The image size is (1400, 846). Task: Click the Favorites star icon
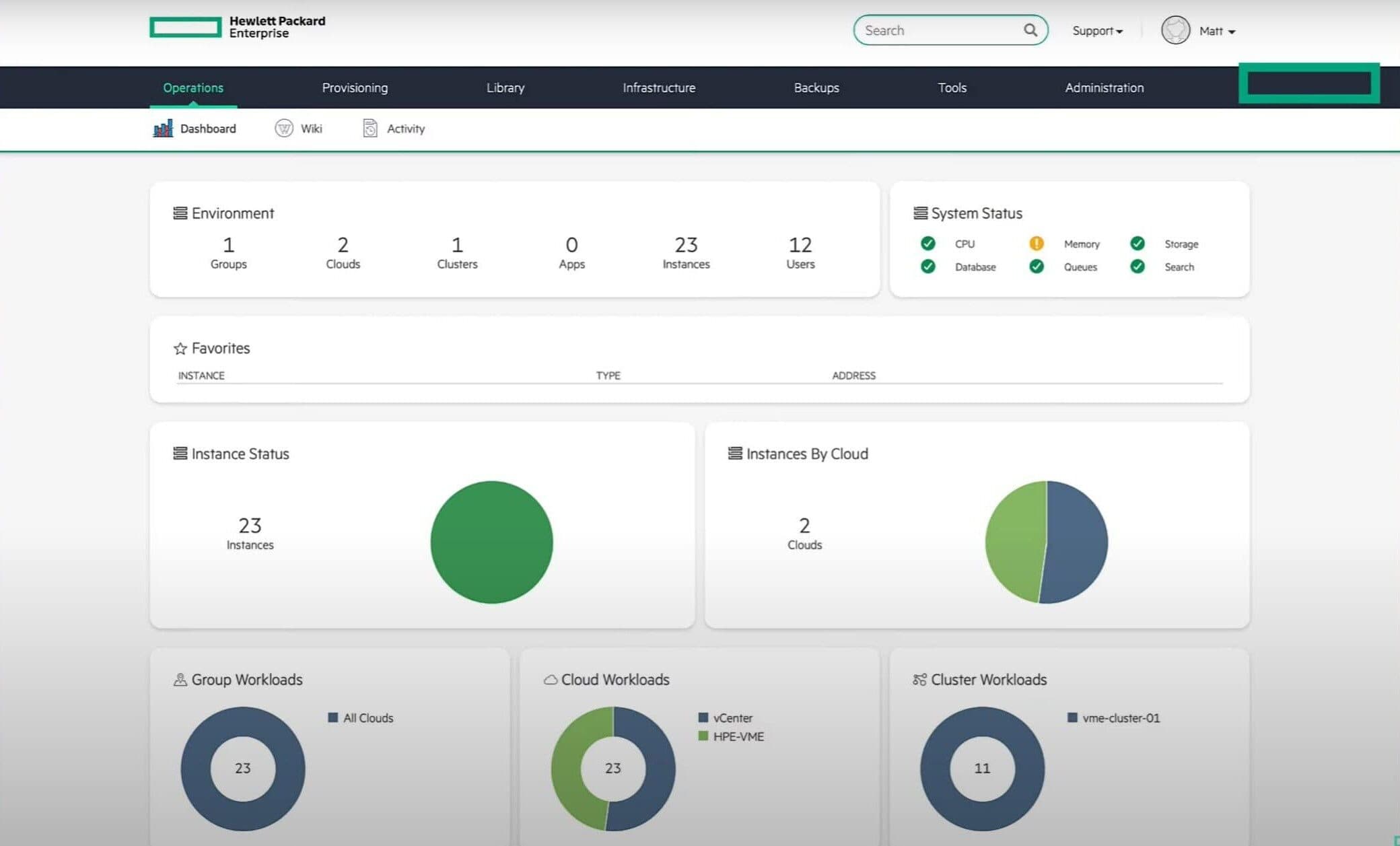coord(180,349)
